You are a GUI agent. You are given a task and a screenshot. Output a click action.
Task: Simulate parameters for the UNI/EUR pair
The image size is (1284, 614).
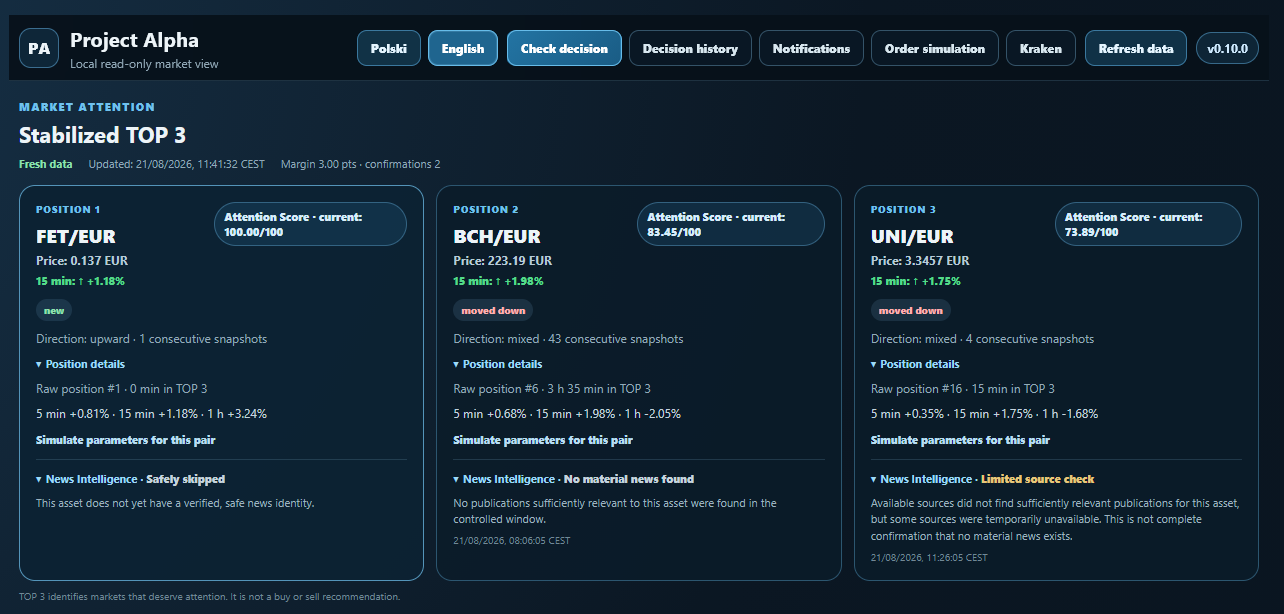click(961, 440)
